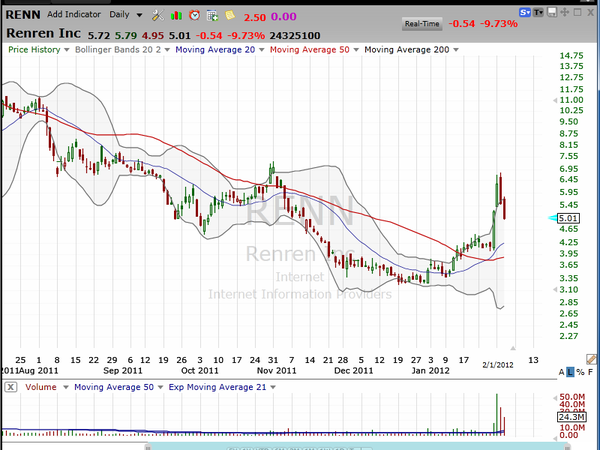The height and width of the screenshot is (450, 600).
Task: Select the Moving Average 200 label
Action: coord(407,50)
